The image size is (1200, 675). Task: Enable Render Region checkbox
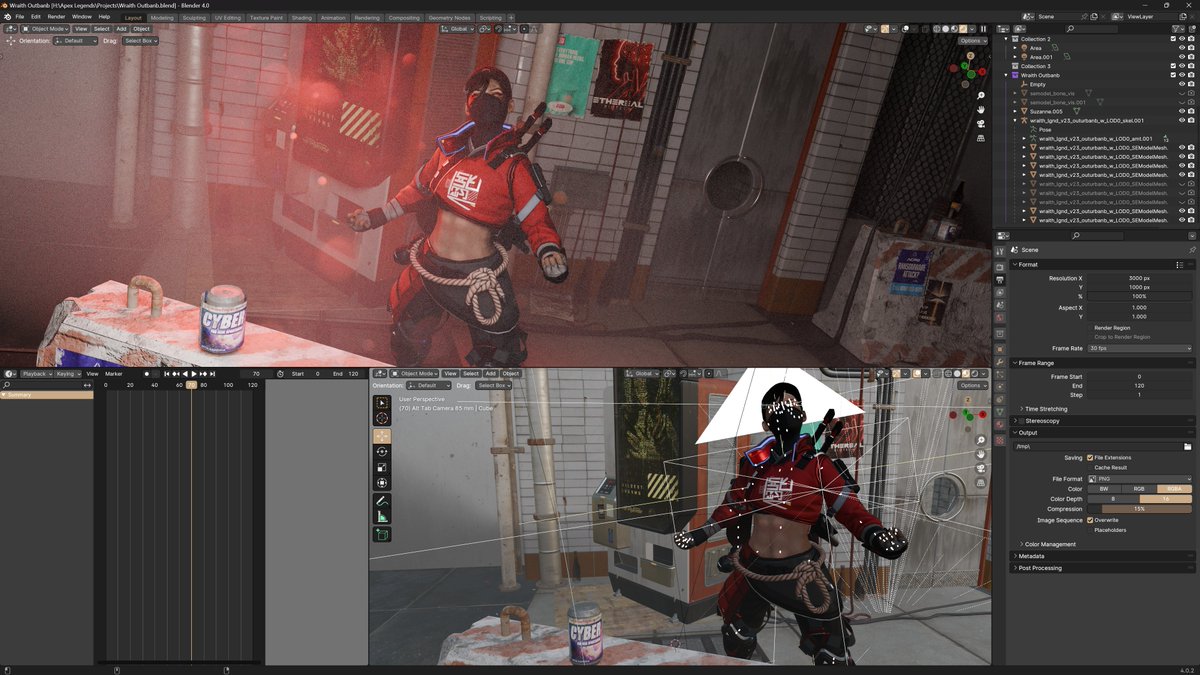1090,327
